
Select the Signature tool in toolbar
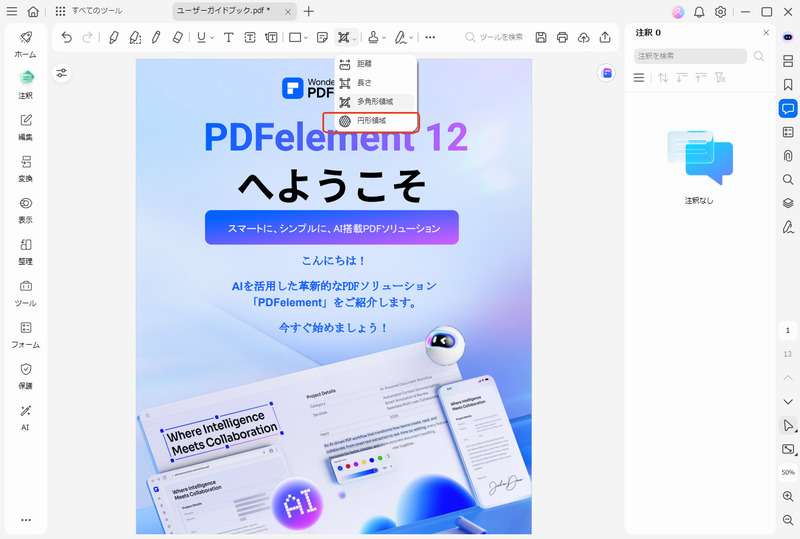click(401, 37)
